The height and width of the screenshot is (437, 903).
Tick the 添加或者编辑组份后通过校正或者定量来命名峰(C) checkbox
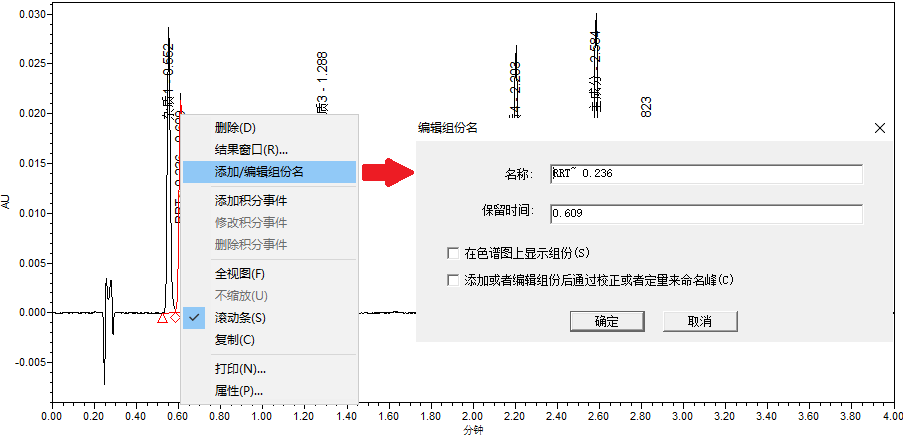pos(453,280)
